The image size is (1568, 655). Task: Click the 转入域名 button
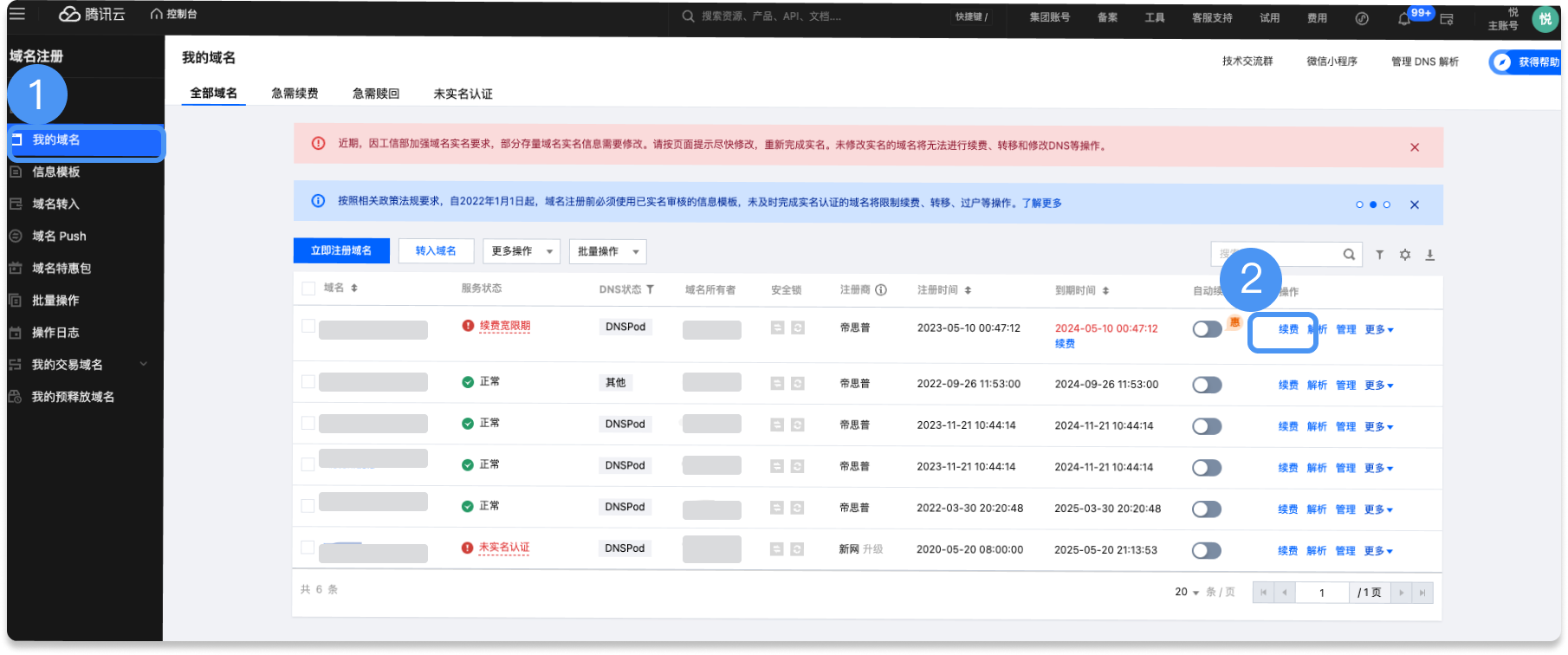[436, 251]
